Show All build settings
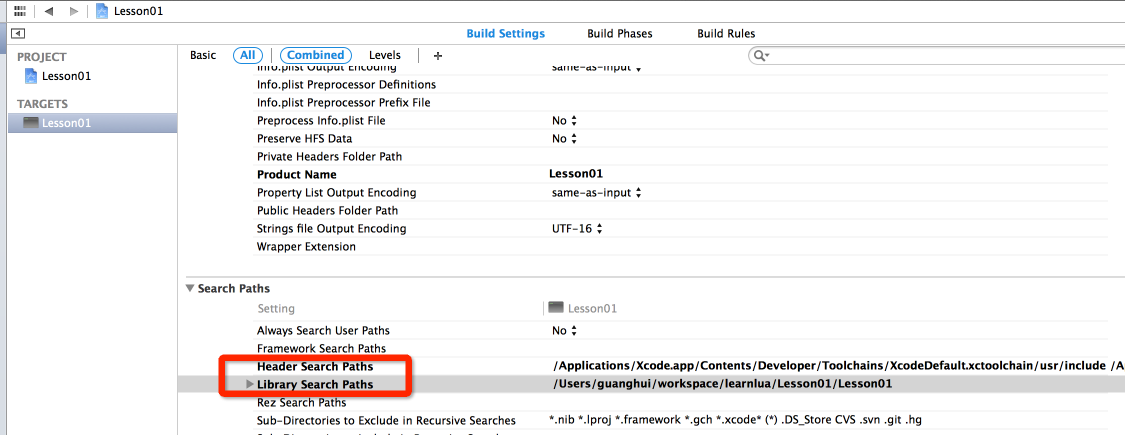The image size is (1125, 435). coord(248,55)
